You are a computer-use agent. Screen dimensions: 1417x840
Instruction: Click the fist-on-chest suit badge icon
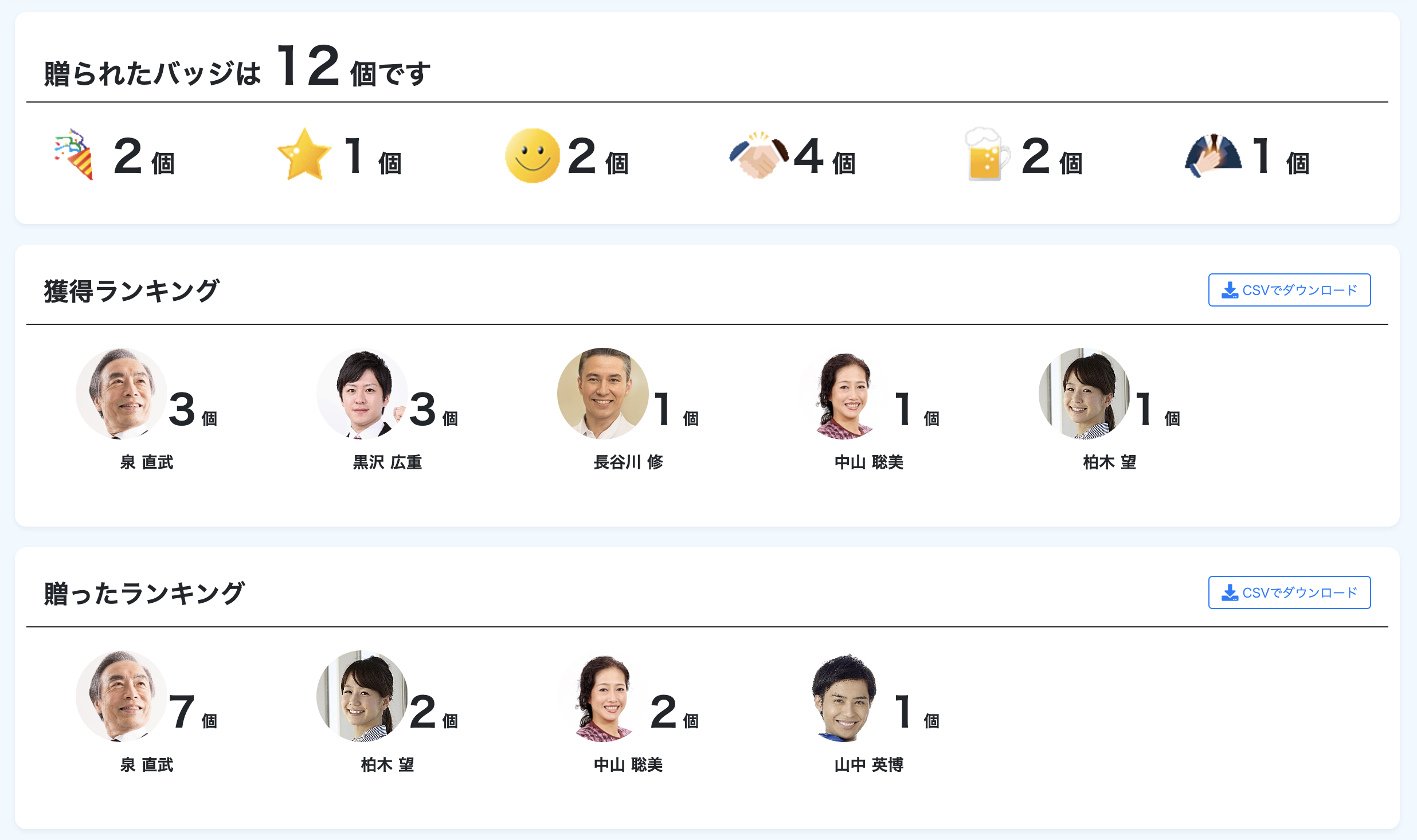pos(1213,155)
